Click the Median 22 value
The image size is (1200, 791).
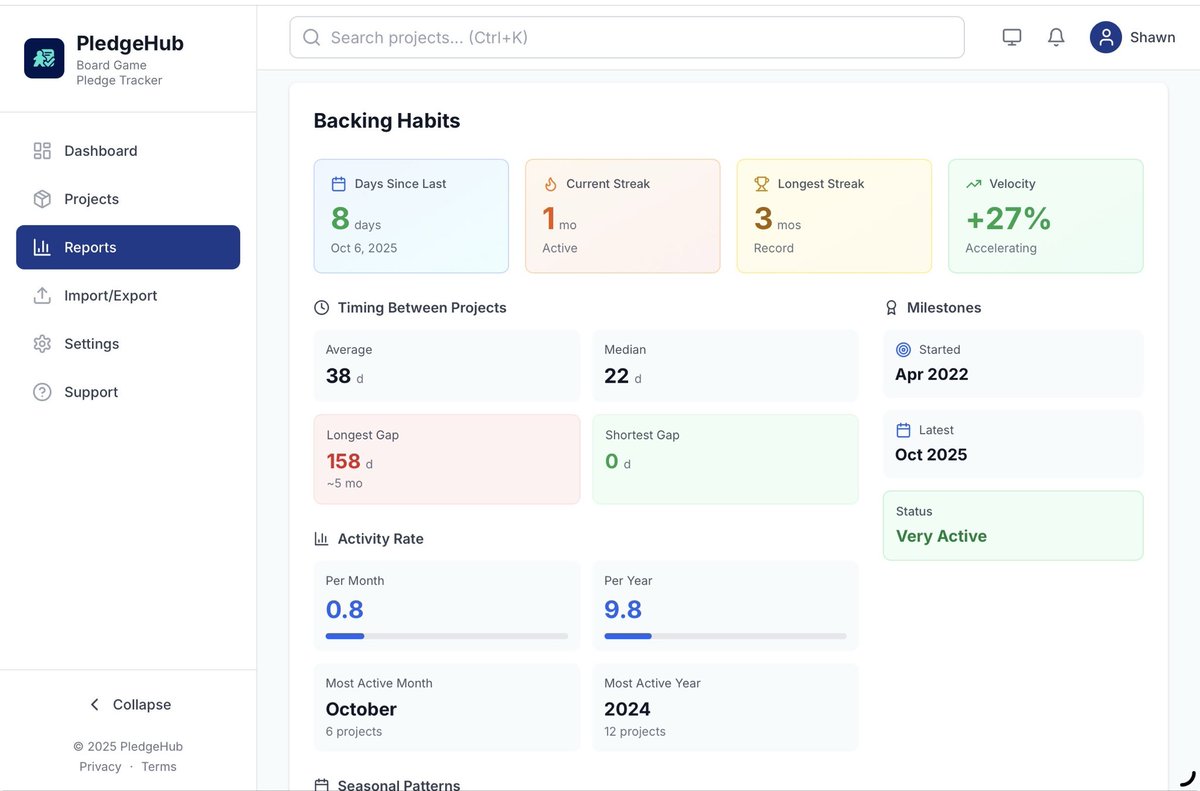[x=617, y=376]
